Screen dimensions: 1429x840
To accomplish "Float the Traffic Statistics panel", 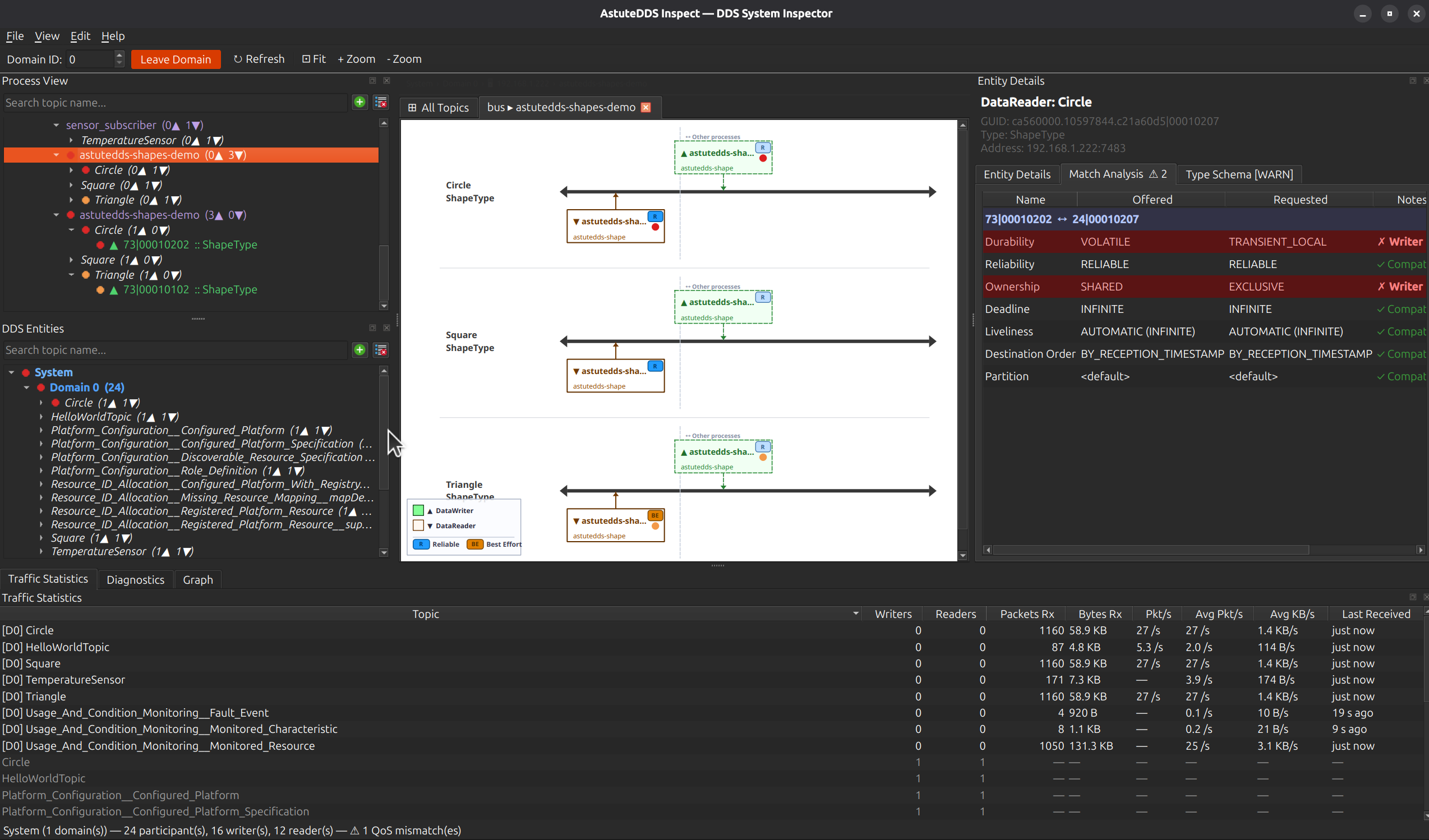I will click(x=1413, y=597).
